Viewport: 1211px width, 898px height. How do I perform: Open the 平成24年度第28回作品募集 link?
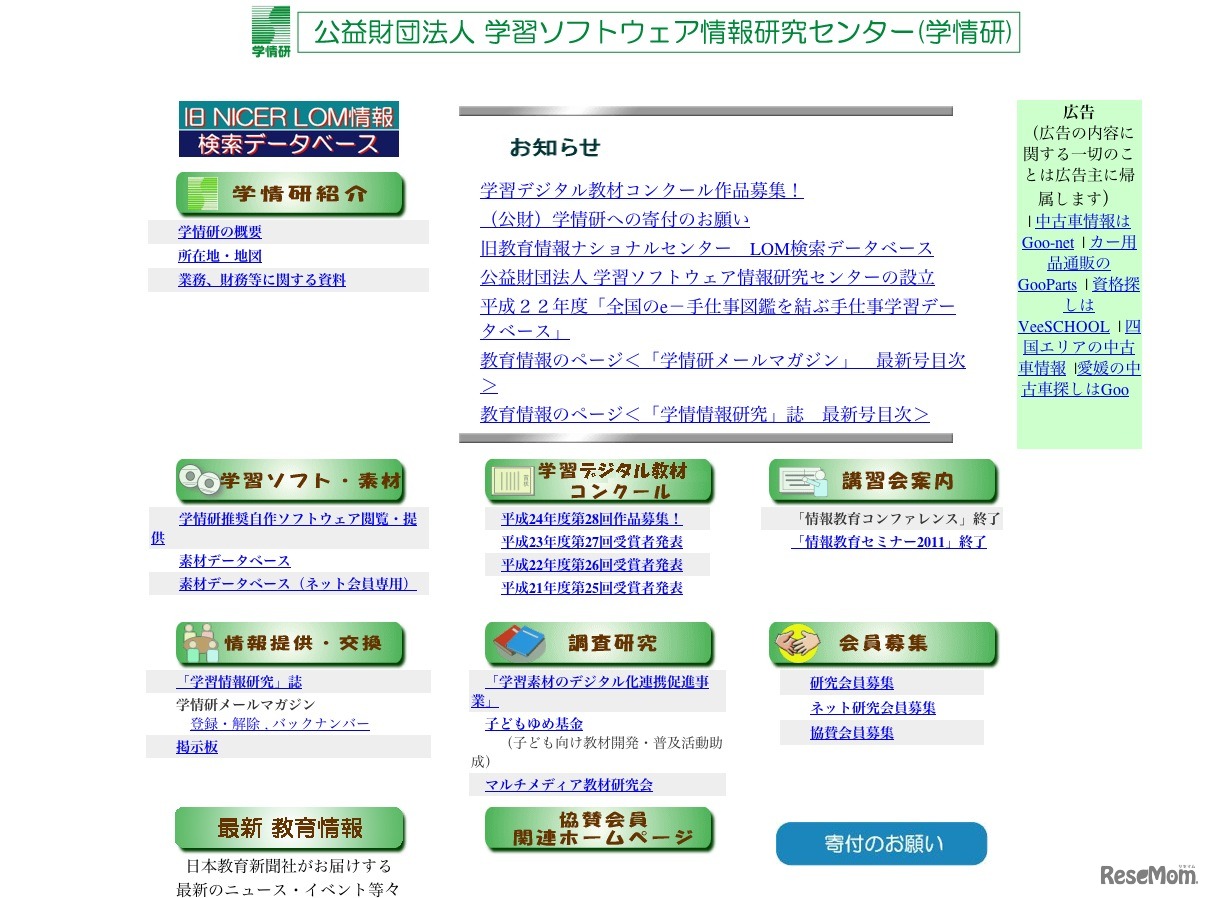590,518
